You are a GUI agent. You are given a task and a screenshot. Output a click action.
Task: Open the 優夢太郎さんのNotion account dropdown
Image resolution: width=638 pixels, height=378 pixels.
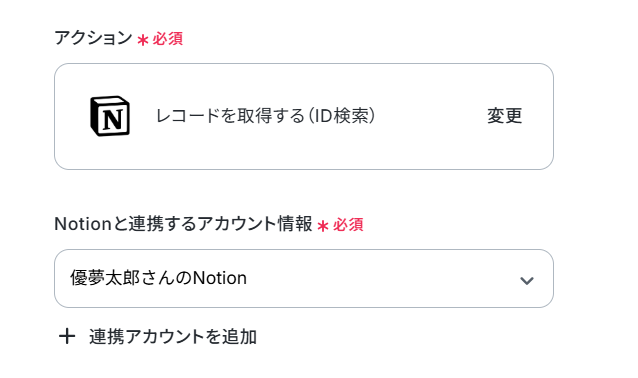pyautogui.click(x=304, y=278)
